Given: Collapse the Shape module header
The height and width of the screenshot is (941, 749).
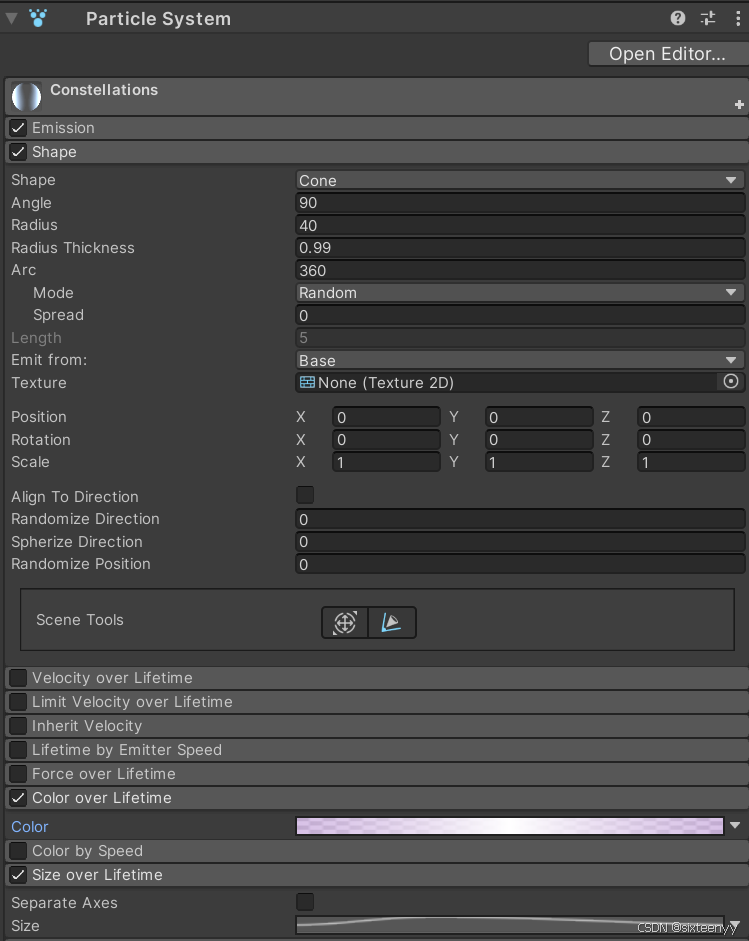Looking at the screenshot, I should [x=377, y=152].
